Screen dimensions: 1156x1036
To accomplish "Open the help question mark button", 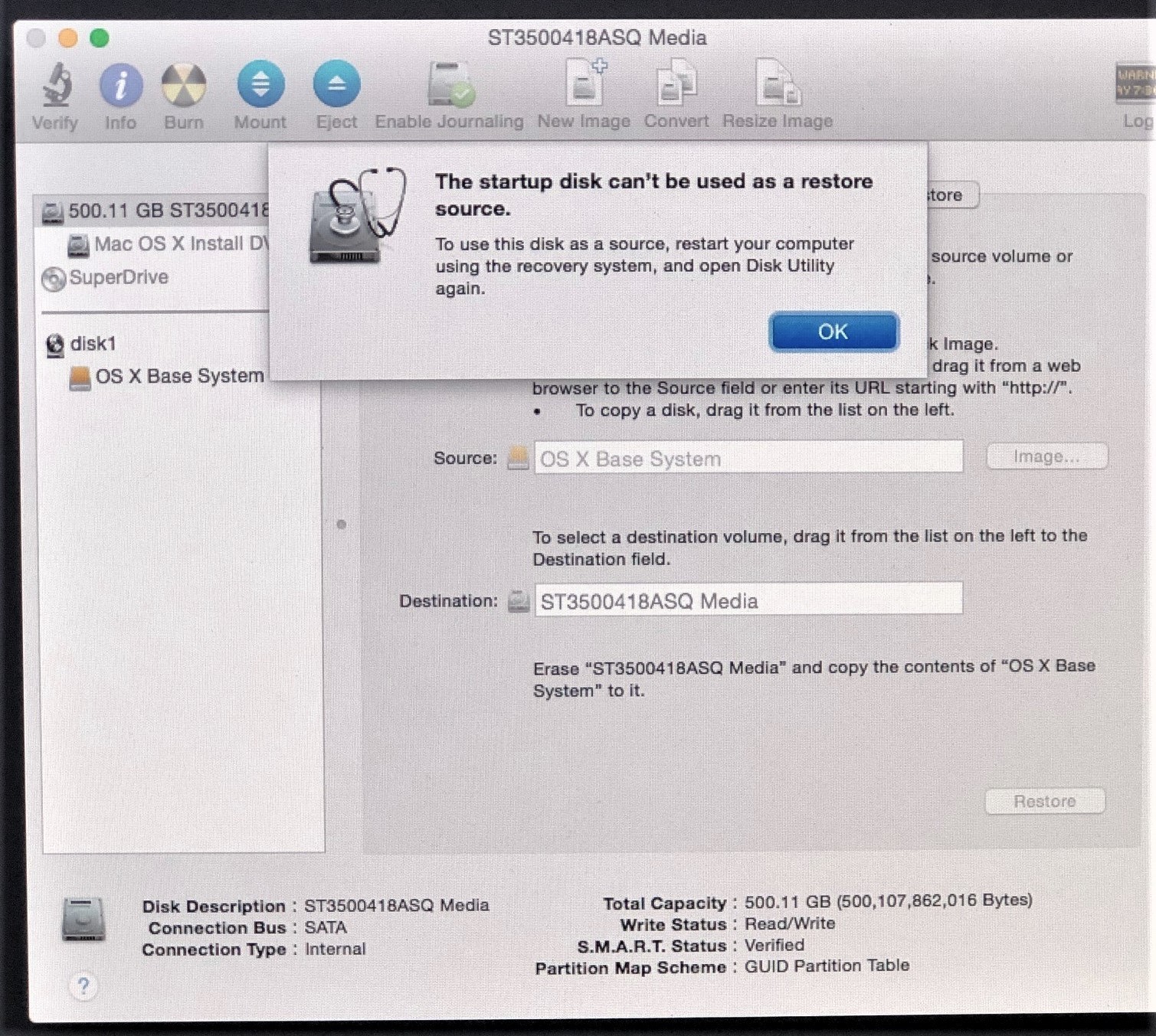I will pos(84,985).
